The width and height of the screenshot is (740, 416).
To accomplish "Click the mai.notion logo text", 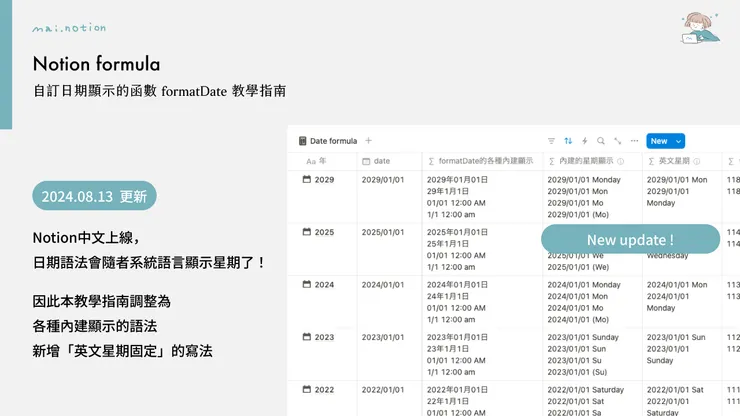I will (x=69, y=28).
